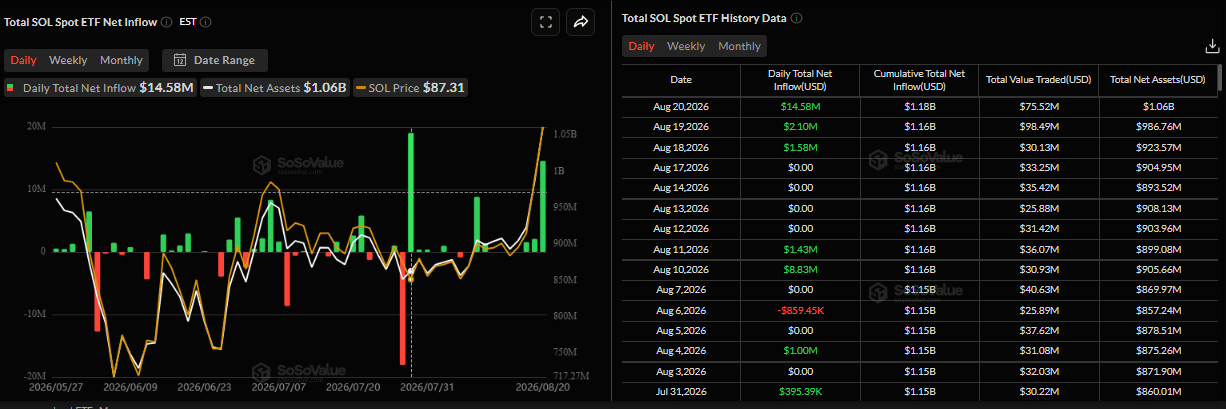Open the Date Range picker

(x=214, y=60)
